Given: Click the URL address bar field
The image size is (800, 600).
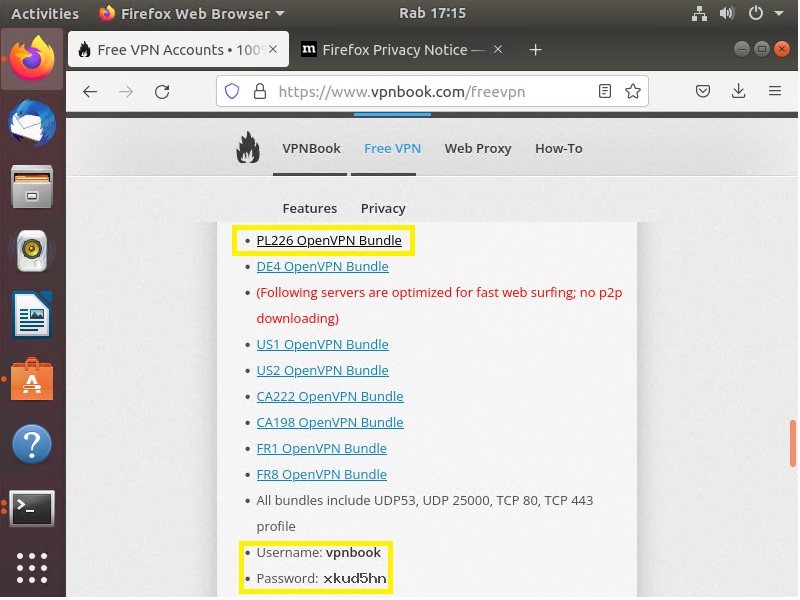Looking at the screenshot, I should tap(430, 92).
